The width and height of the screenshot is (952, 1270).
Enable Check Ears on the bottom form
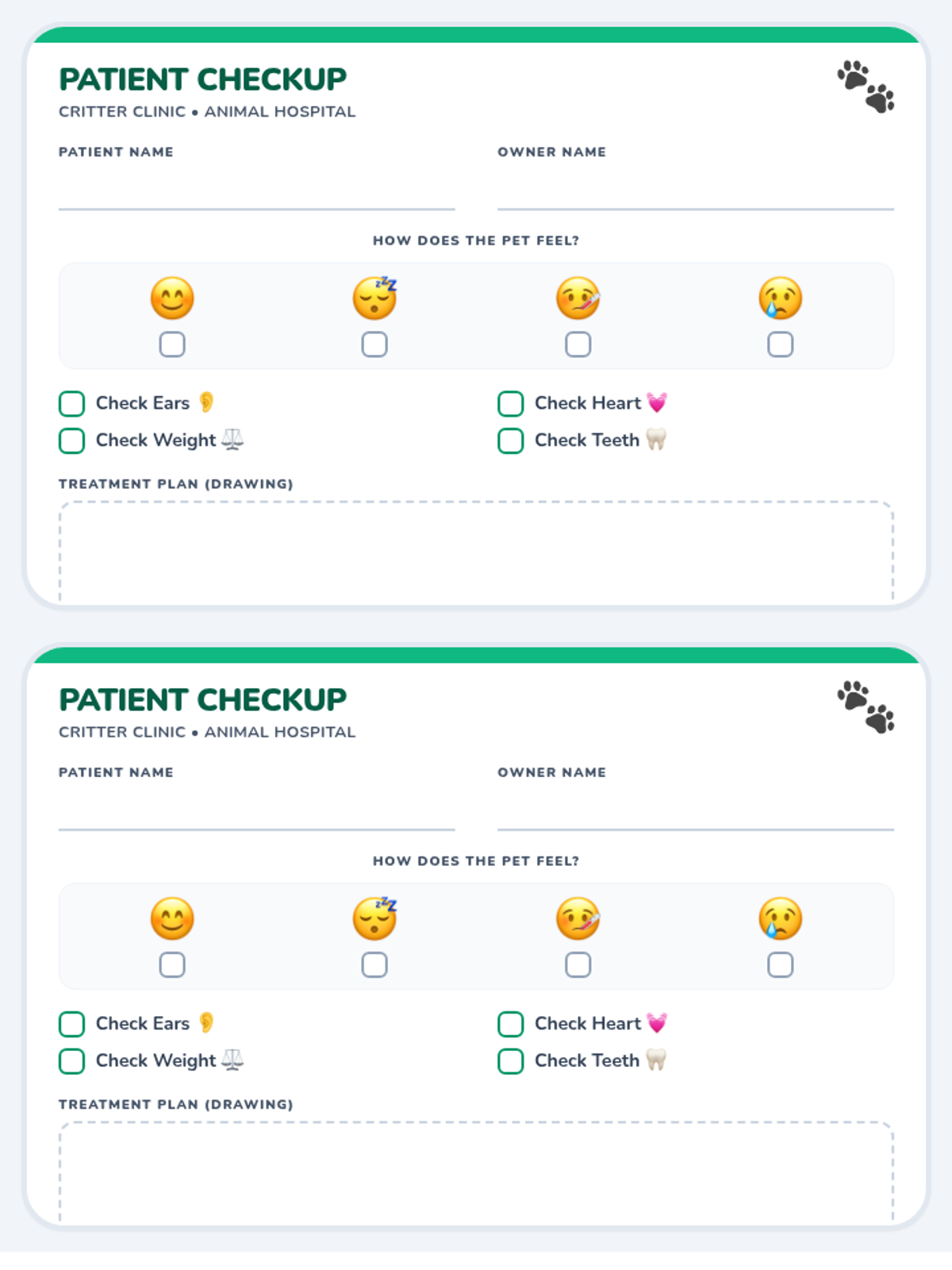(72, 1024)
